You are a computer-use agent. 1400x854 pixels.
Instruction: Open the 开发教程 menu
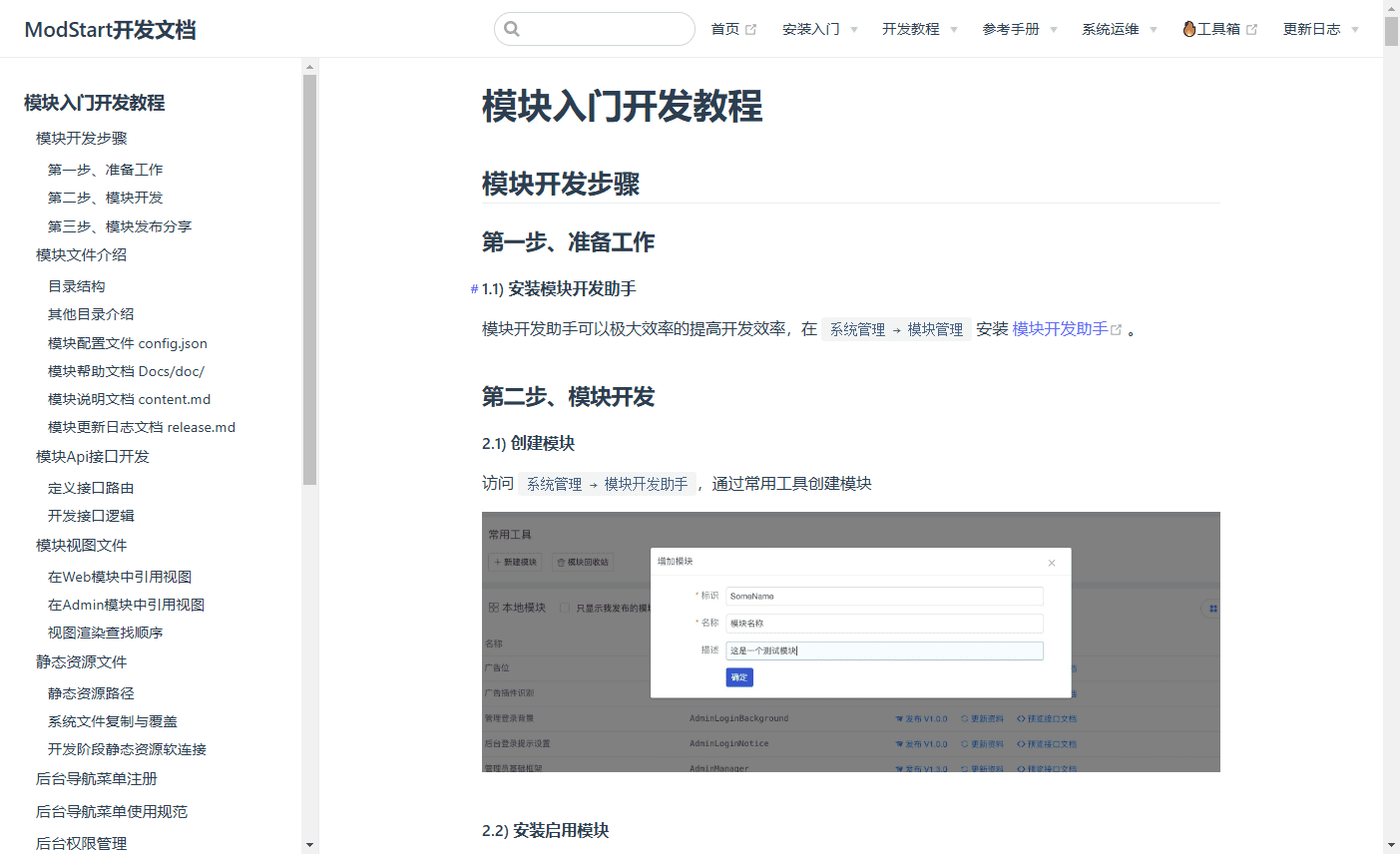pyautogui.click(x=911, y=29)
